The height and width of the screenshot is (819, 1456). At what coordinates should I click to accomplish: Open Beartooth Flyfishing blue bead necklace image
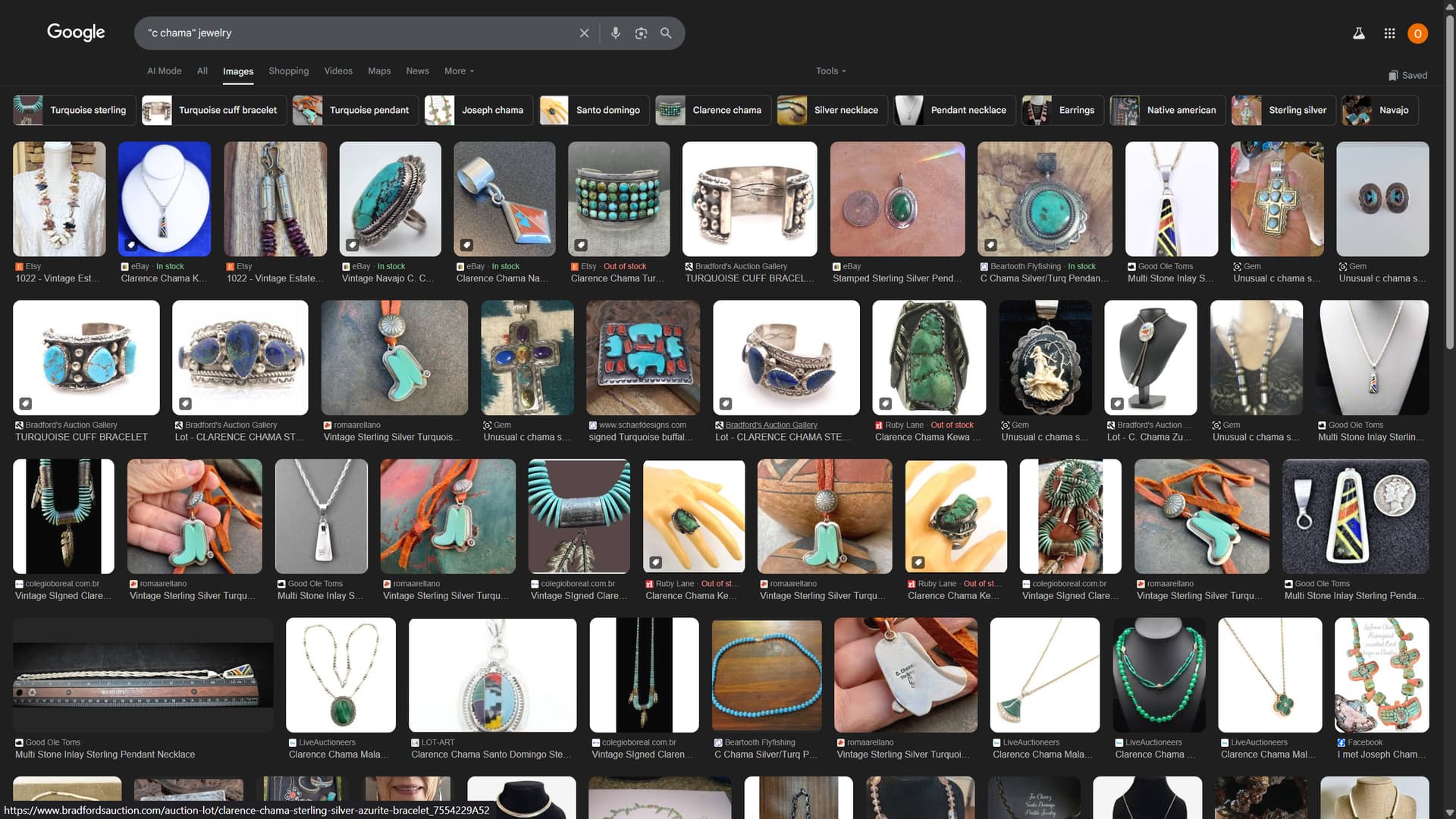click(767, 675)
